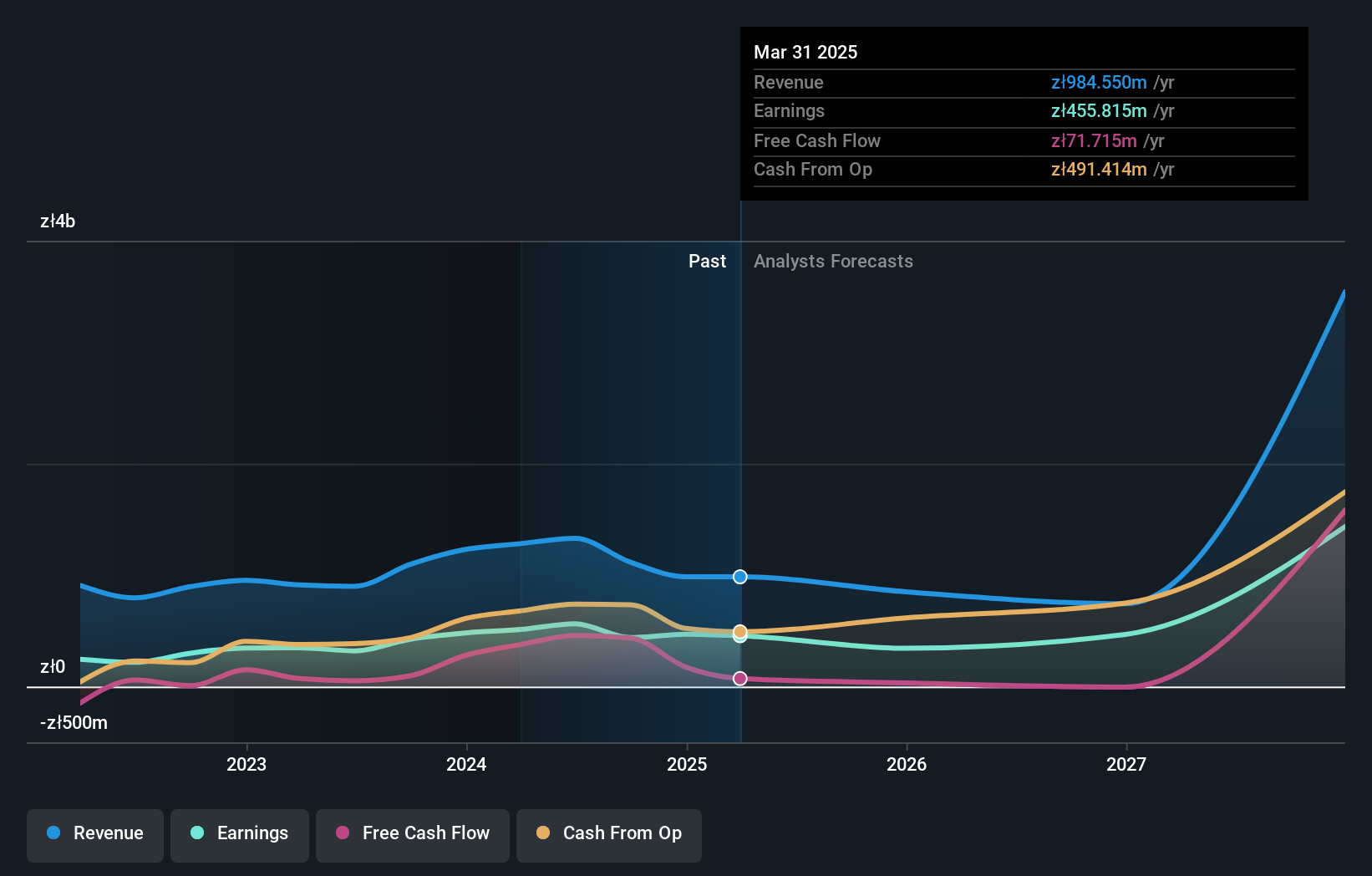Click the Past label in chart
Screen dimensions: 1372x876
pos(707,261)
